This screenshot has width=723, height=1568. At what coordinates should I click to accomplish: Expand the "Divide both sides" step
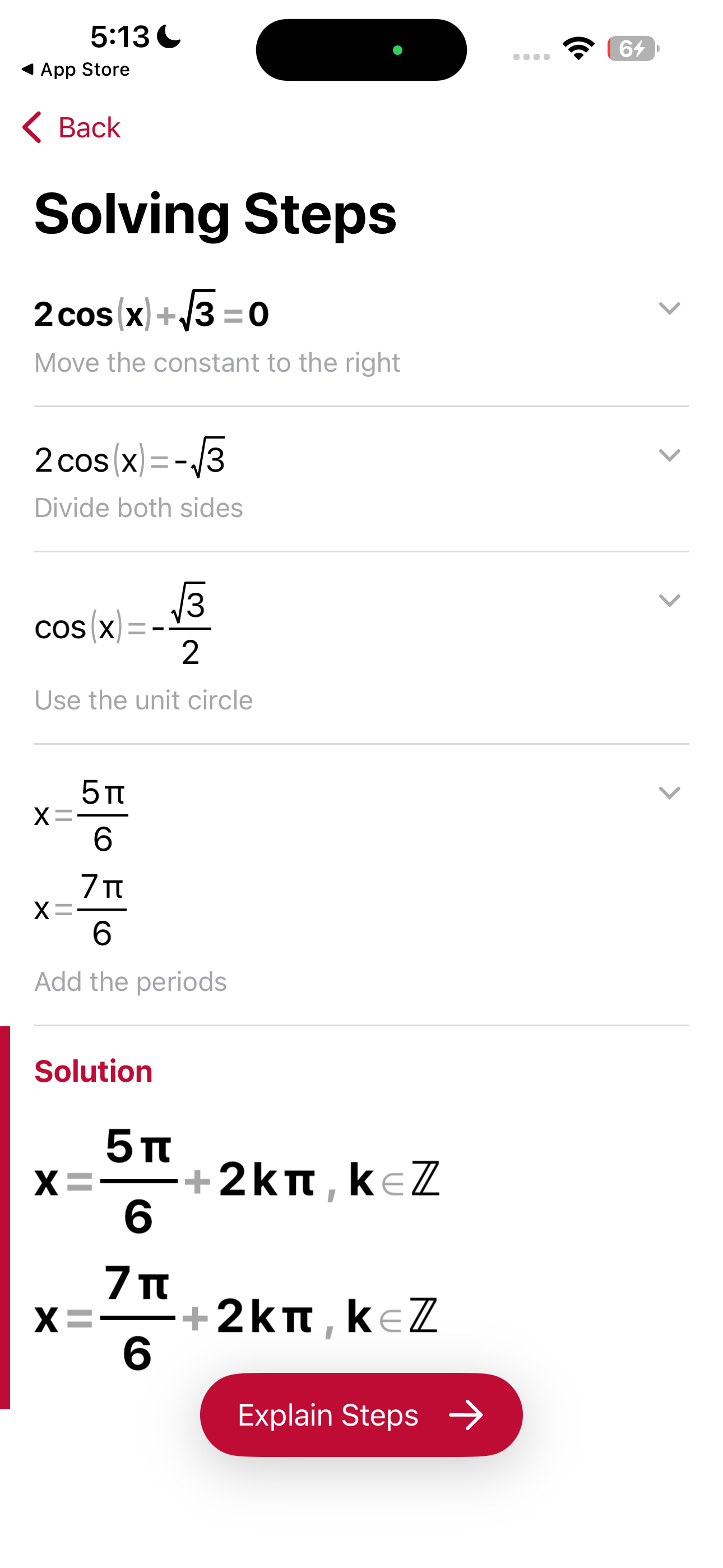tap(669, 455)
